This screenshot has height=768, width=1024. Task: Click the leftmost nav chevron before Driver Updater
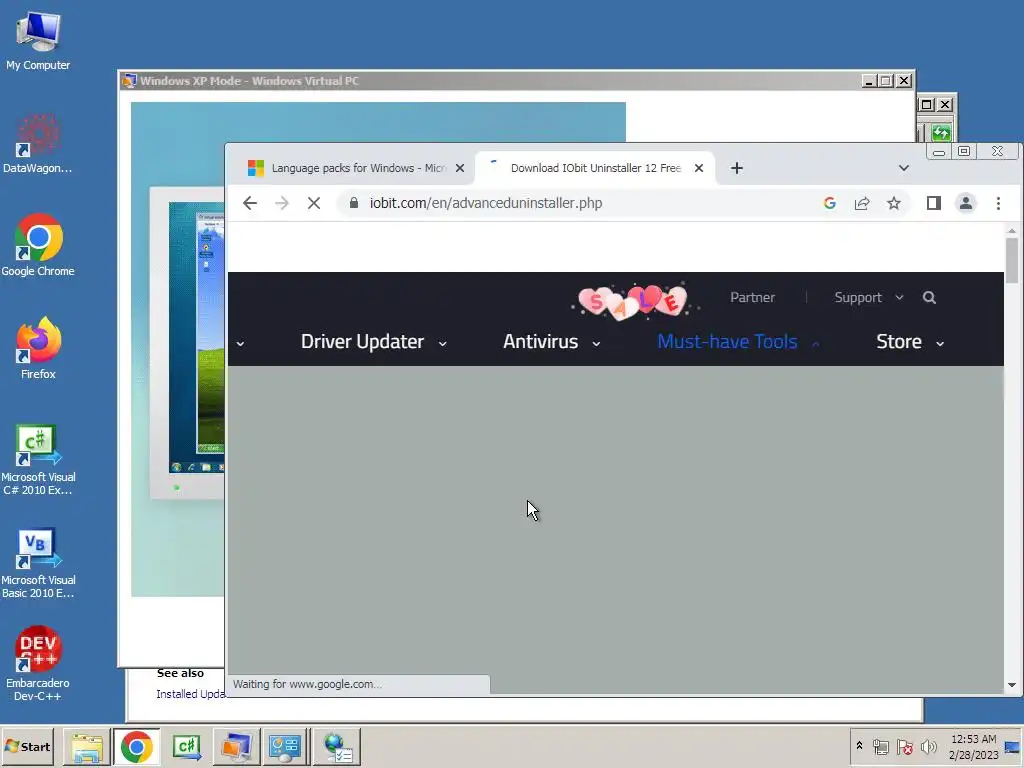(x=240, y=344)
